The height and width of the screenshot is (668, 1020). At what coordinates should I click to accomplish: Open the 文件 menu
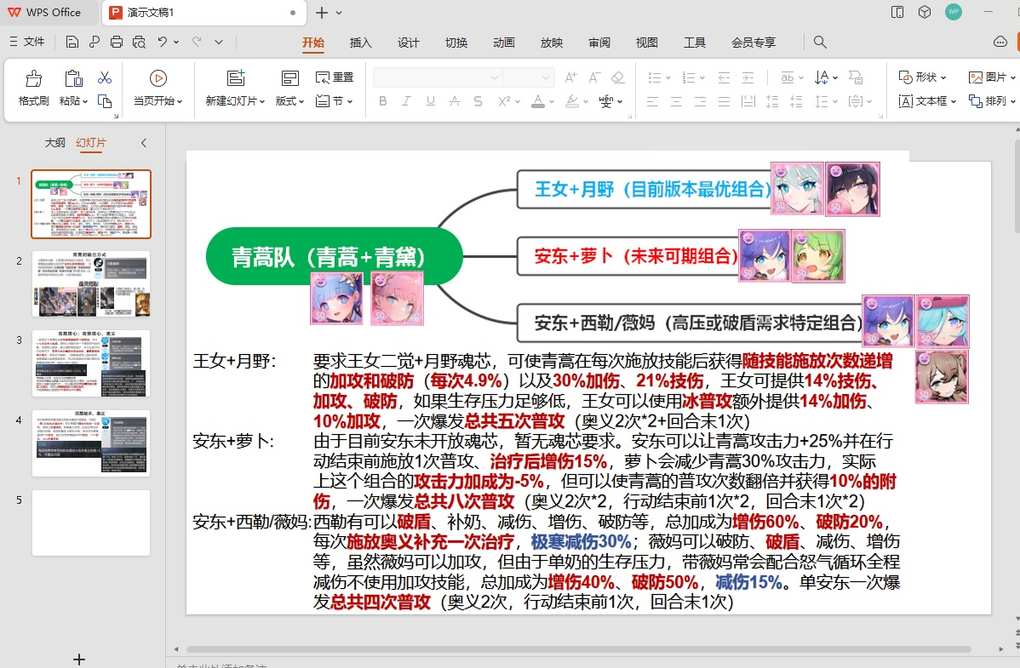point(27,42)
